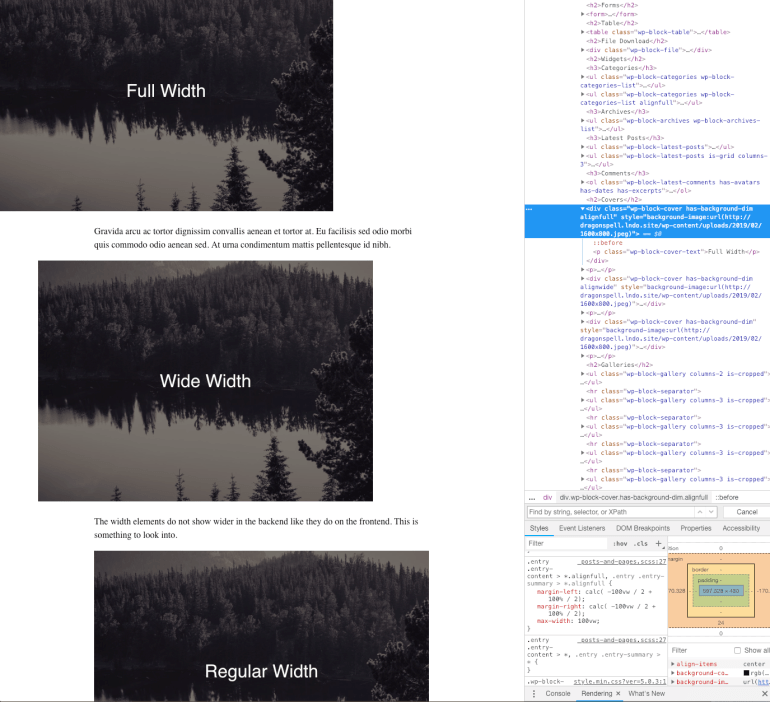Enable the Show all checkbox

click(x=737, y=650)
